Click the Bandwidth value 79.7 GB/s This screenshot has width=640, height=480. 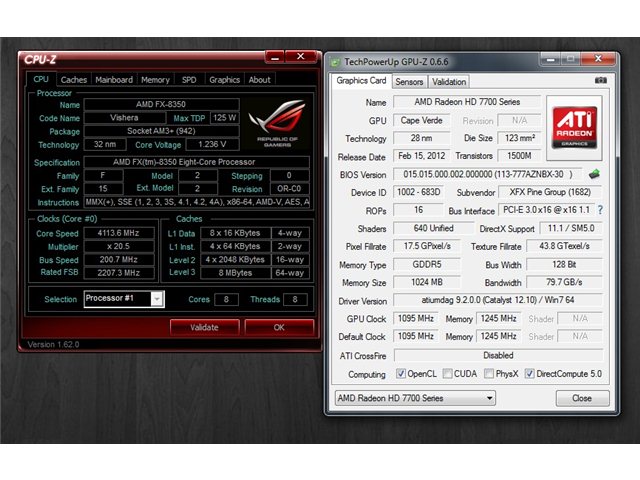click(x=564, y=282)
